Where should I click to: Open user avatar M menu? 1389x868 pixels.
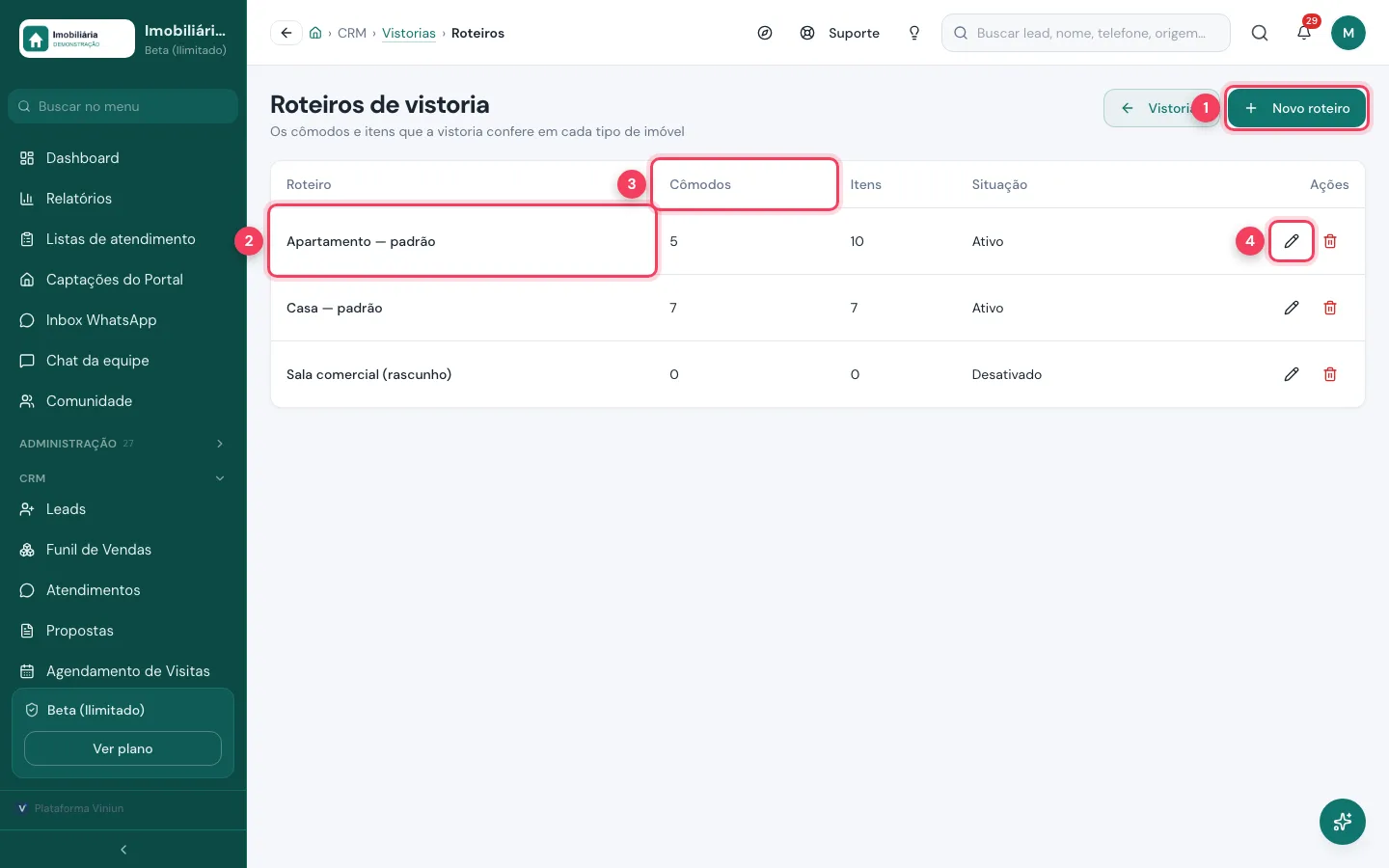[1348, 33]
